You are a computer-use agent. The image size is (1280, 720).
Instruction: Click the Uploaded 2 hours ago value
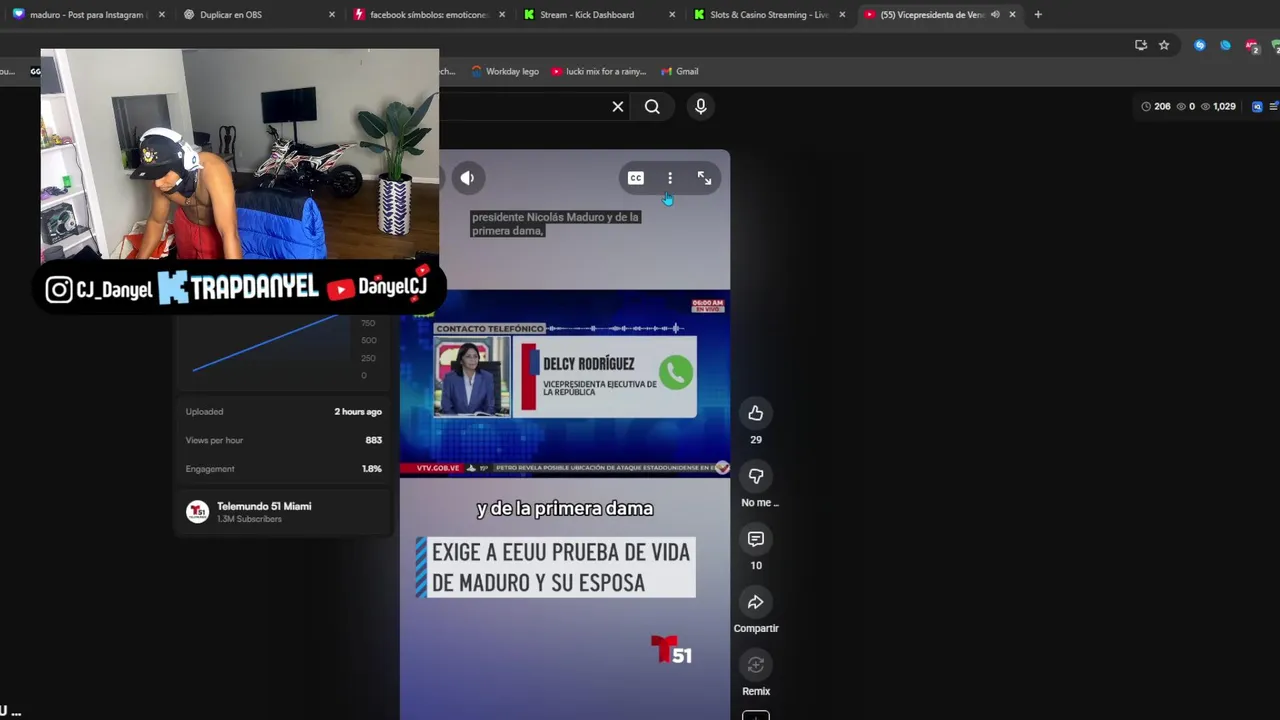click(358, 412)
